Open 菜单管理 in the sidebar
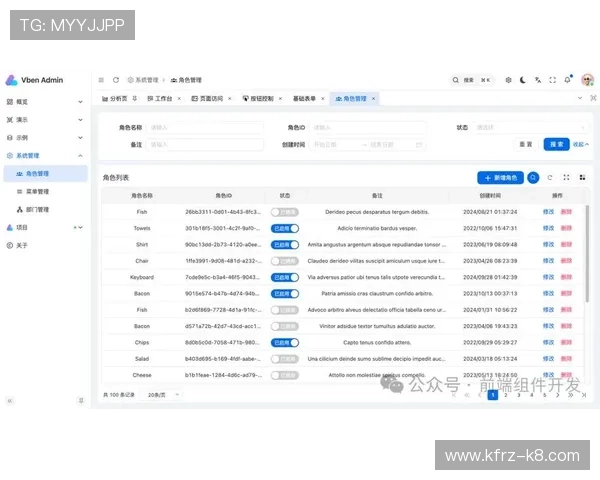The image size is (600, 480). click(x=45, y=191)
